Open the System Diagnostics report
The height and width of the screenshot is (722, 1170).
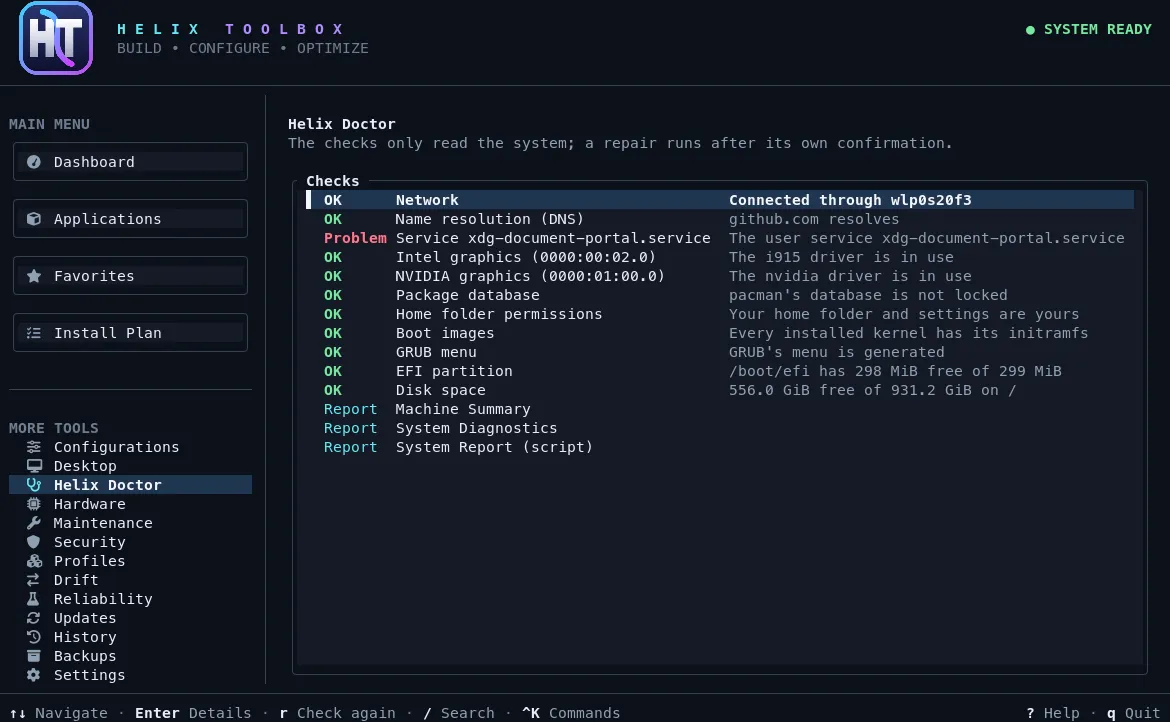click(x=720, y=428)
